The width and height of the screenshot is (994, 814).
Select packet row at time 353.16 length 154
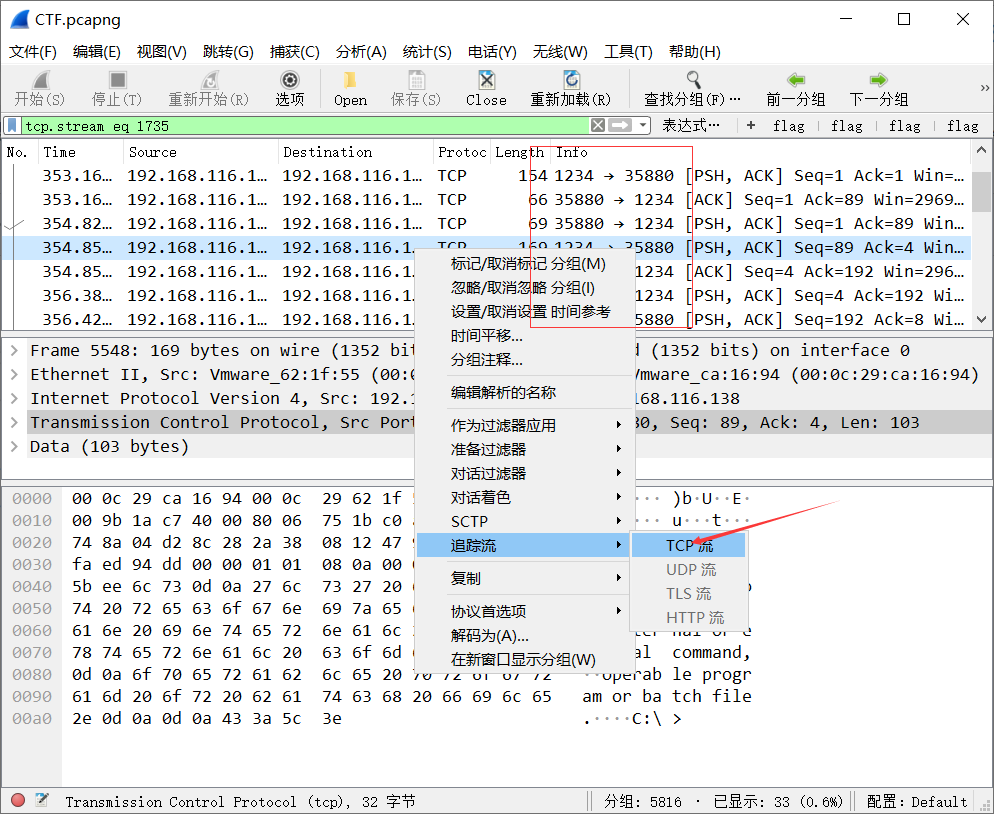point(486,176)
